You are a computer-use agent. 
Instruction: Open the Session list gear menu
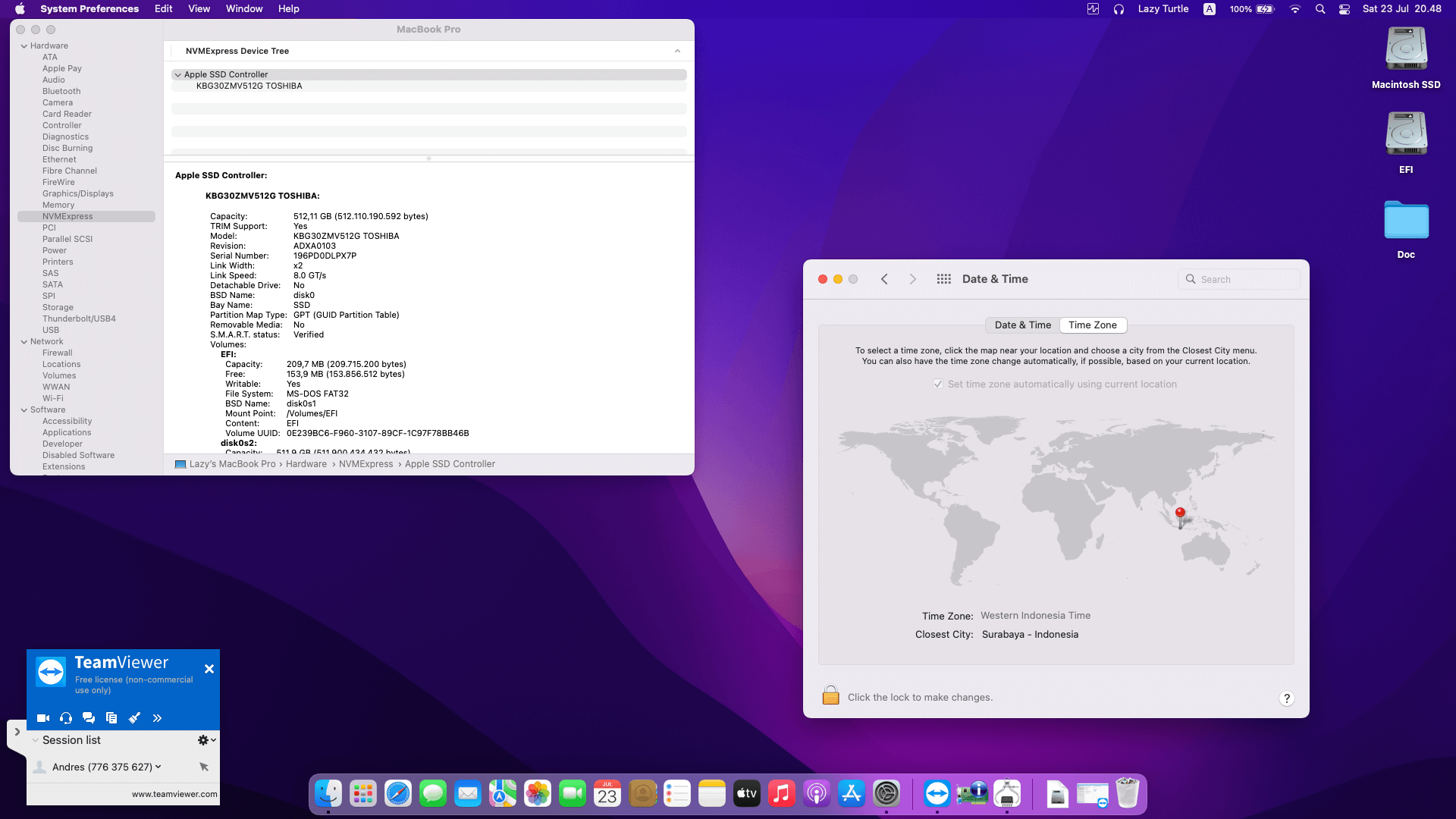[x=206, y=740]
